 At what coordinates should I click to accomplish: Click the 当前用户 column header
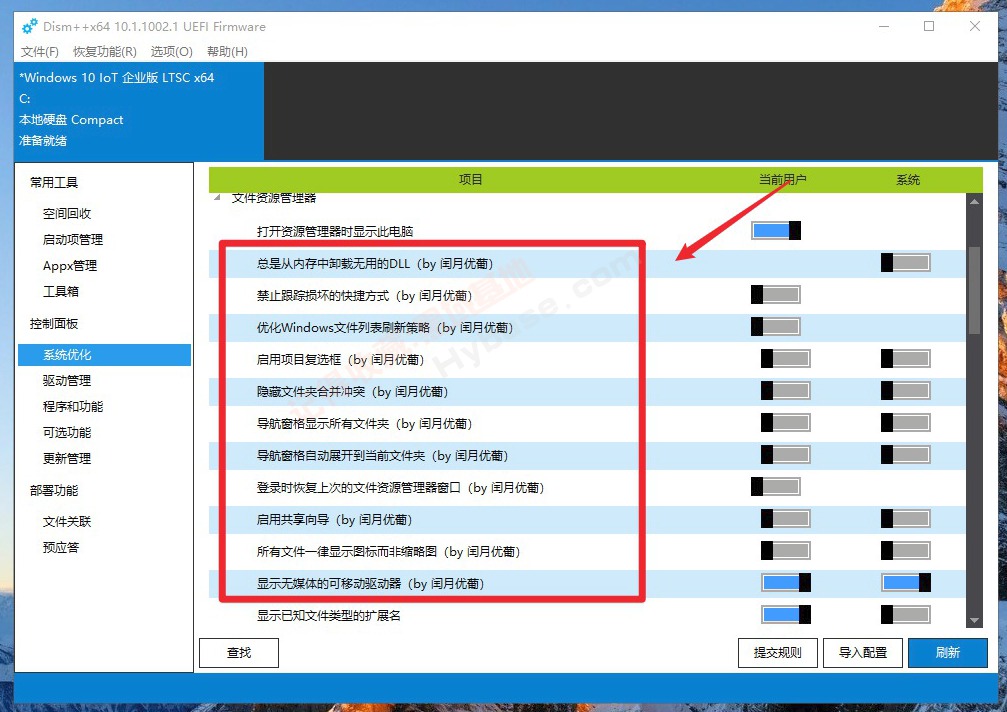click(782, 179)
